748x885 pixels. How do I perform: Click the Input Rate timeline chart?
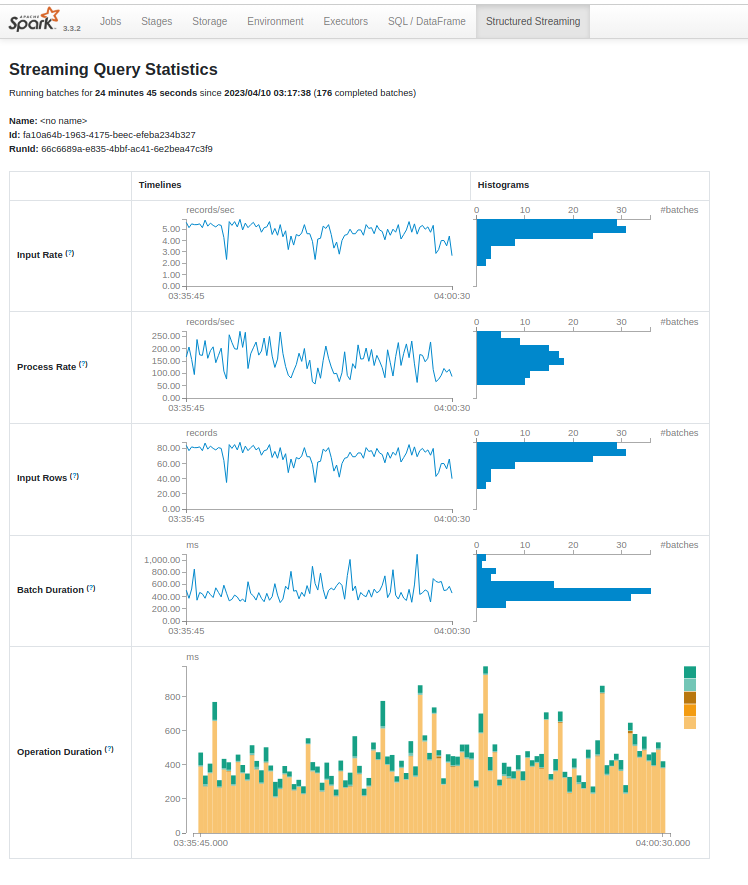[319, 253]
